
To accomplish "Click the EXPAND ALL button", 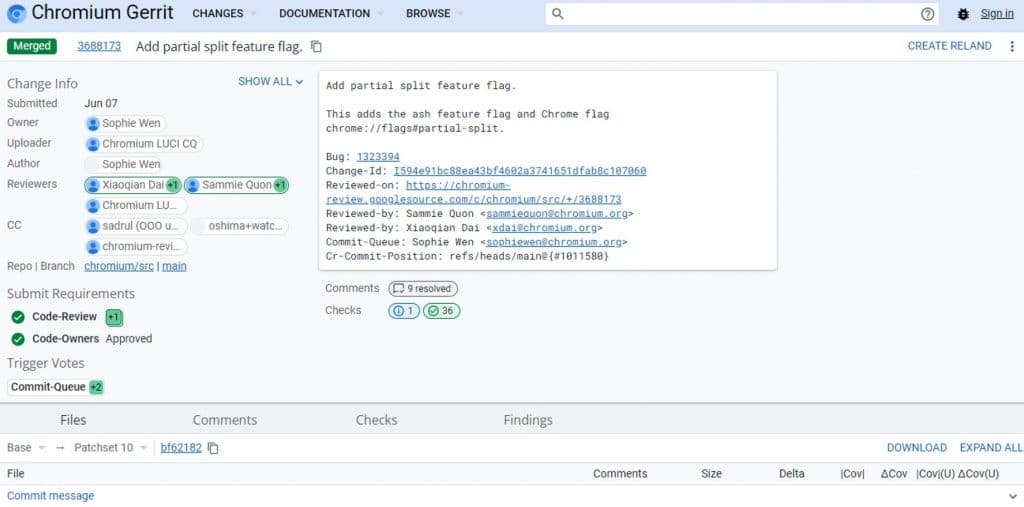I will pos(991,448).
